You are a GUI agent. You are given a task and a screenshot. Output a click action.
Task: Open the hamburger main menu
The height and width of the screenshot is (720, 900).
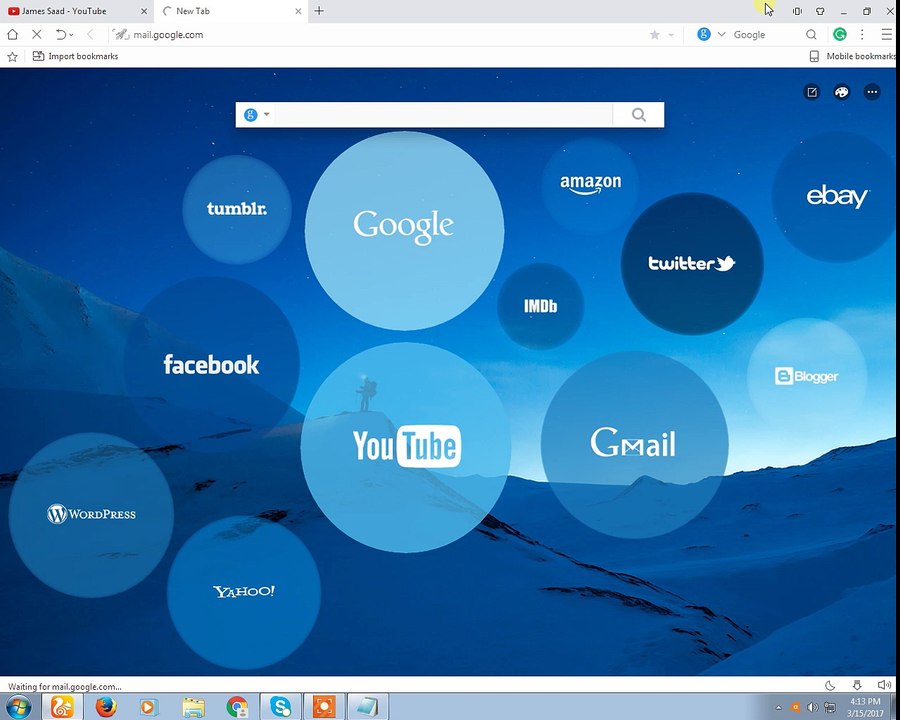pyautogui.click(x=886, y=34)
